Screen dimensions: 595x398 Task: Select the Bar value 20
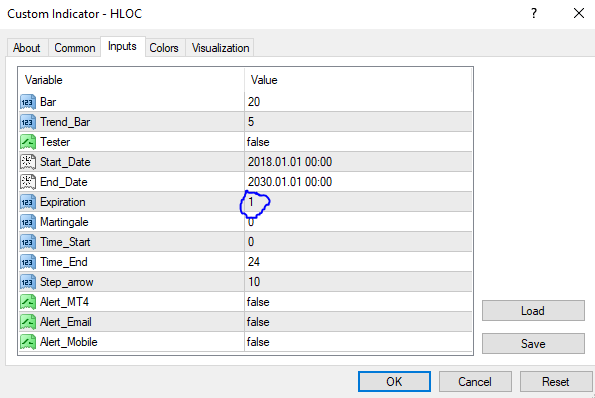(254, 102)
